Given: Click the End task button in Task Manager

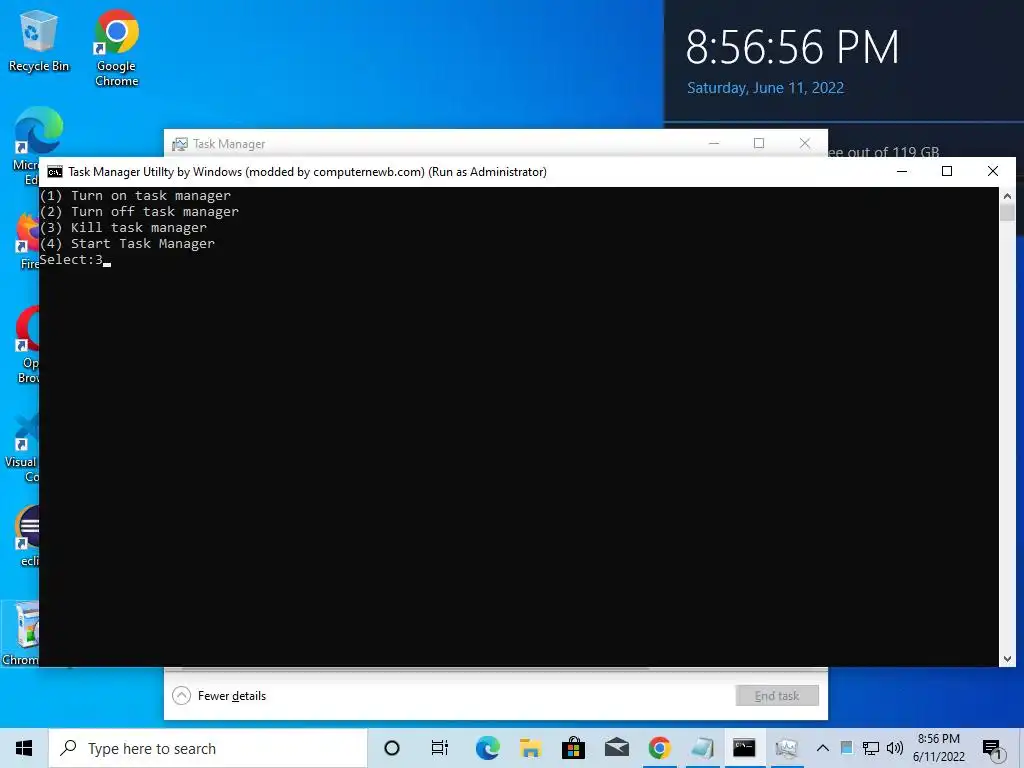Looking at the screenshot, I should point(777,696).
